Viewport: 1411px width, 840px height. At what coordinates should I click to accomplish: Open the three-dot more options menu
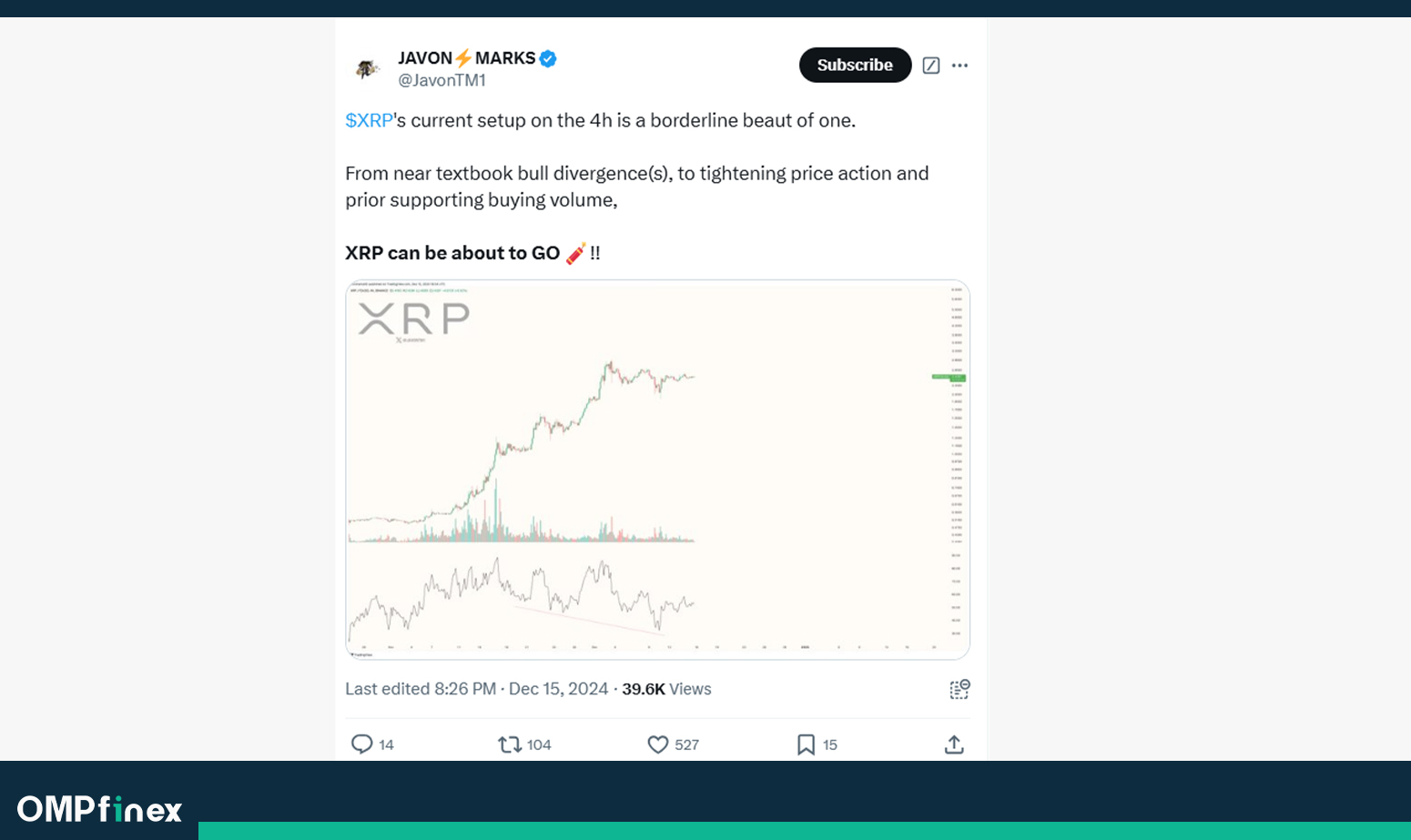tap(959, 66)
